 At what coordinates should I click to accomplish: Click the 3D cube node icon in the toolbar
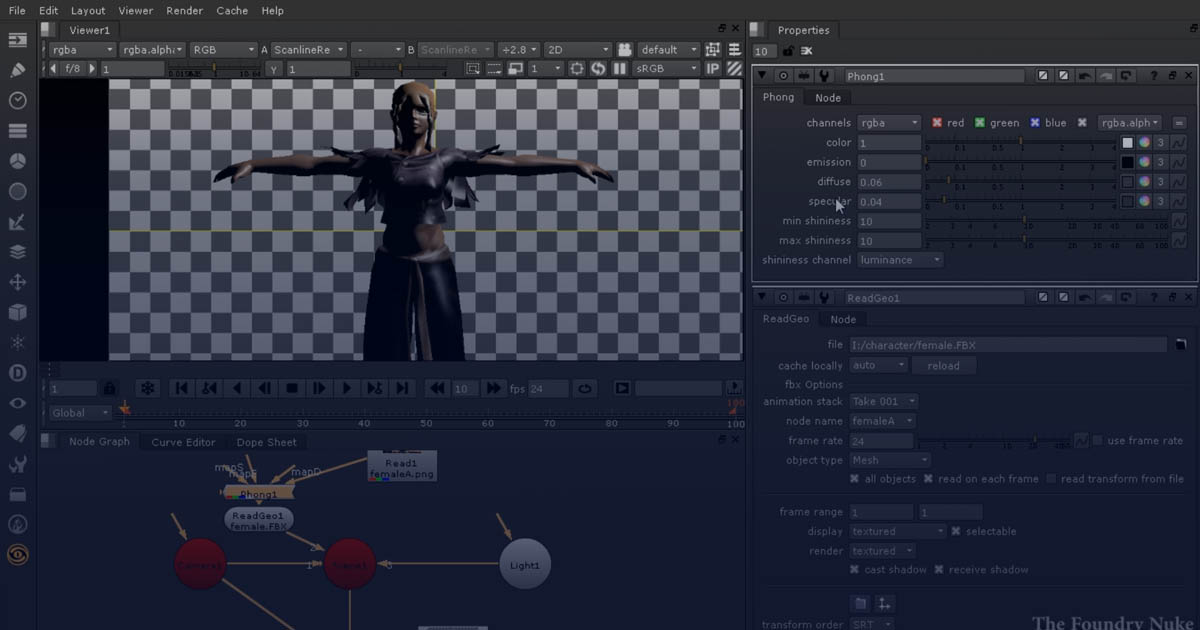click(x=17, y=312)
